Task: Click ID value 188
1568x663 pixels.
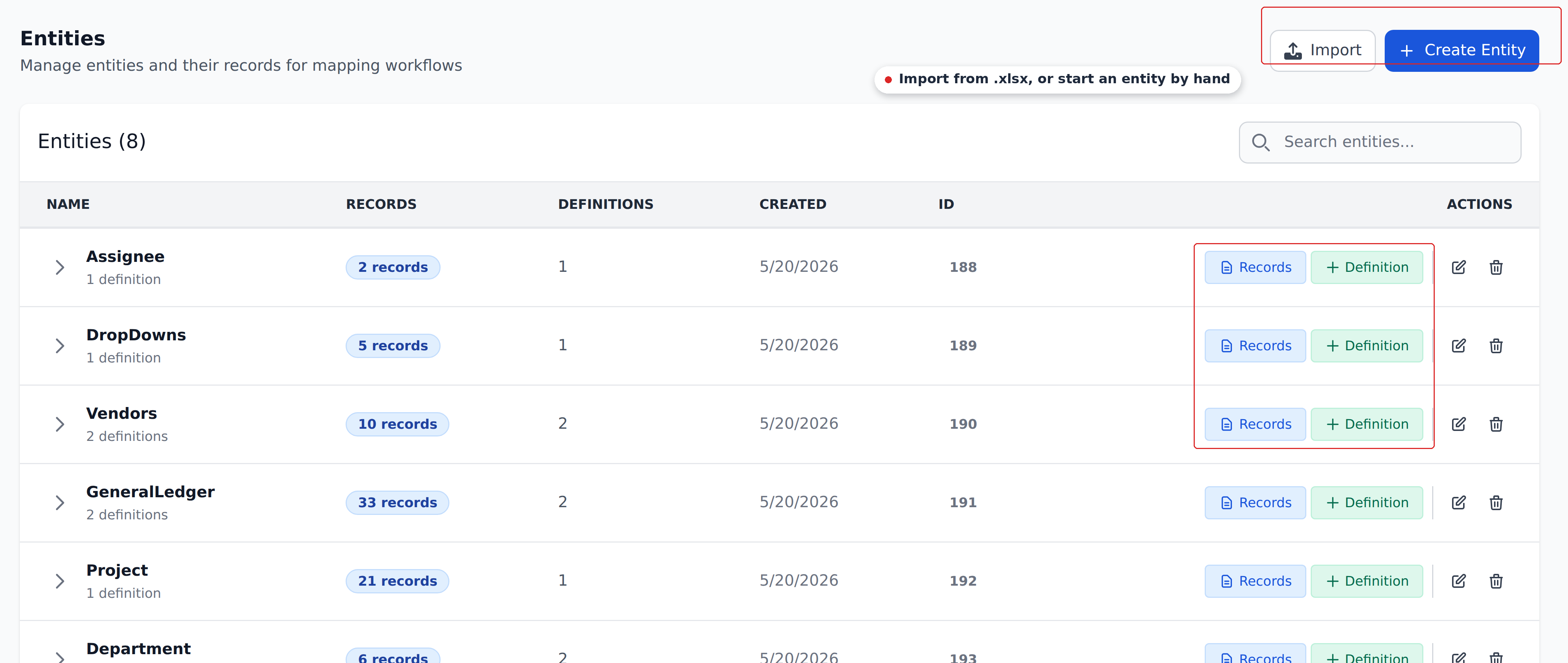Action: (963, 267)
